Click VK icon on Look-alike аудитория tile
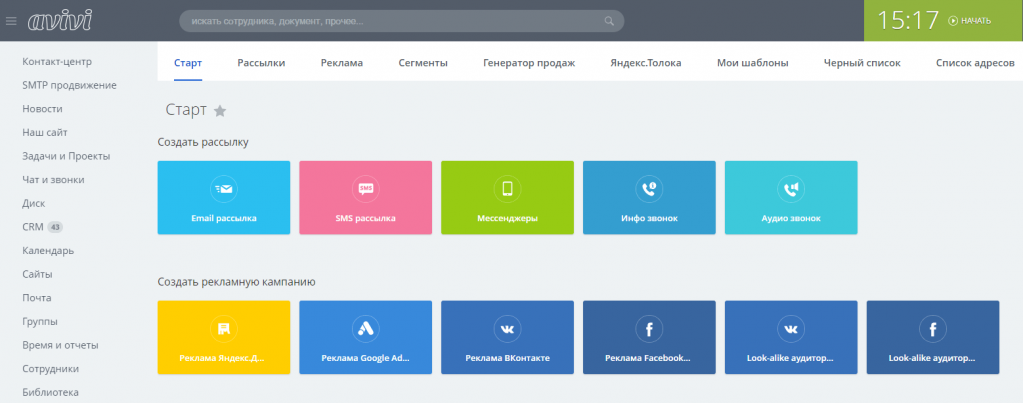Viewport: 1023px width, 403px height. [791, 329]
